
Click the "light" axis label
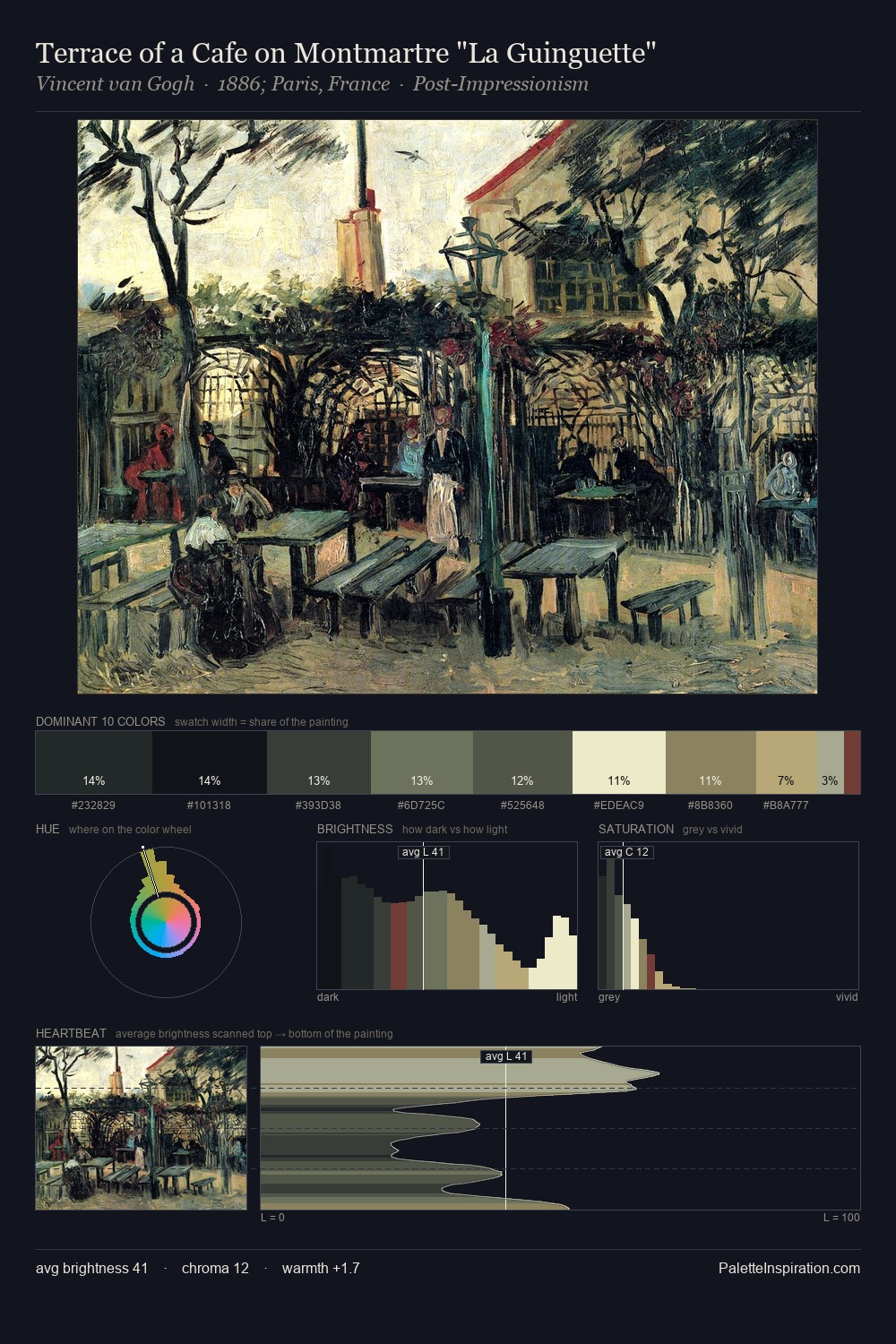(x=566, y=997)
